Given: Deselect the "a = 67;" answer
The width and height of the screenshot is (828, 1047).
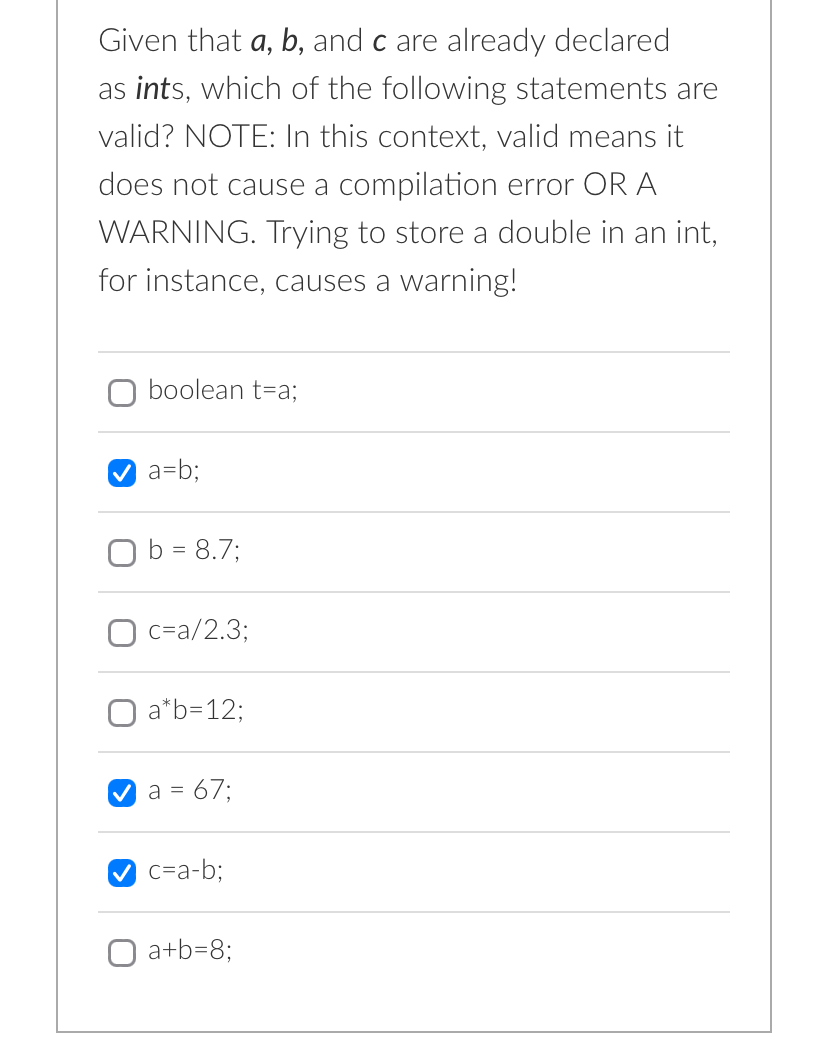Looking at the screenshot, I should (121, 793).
